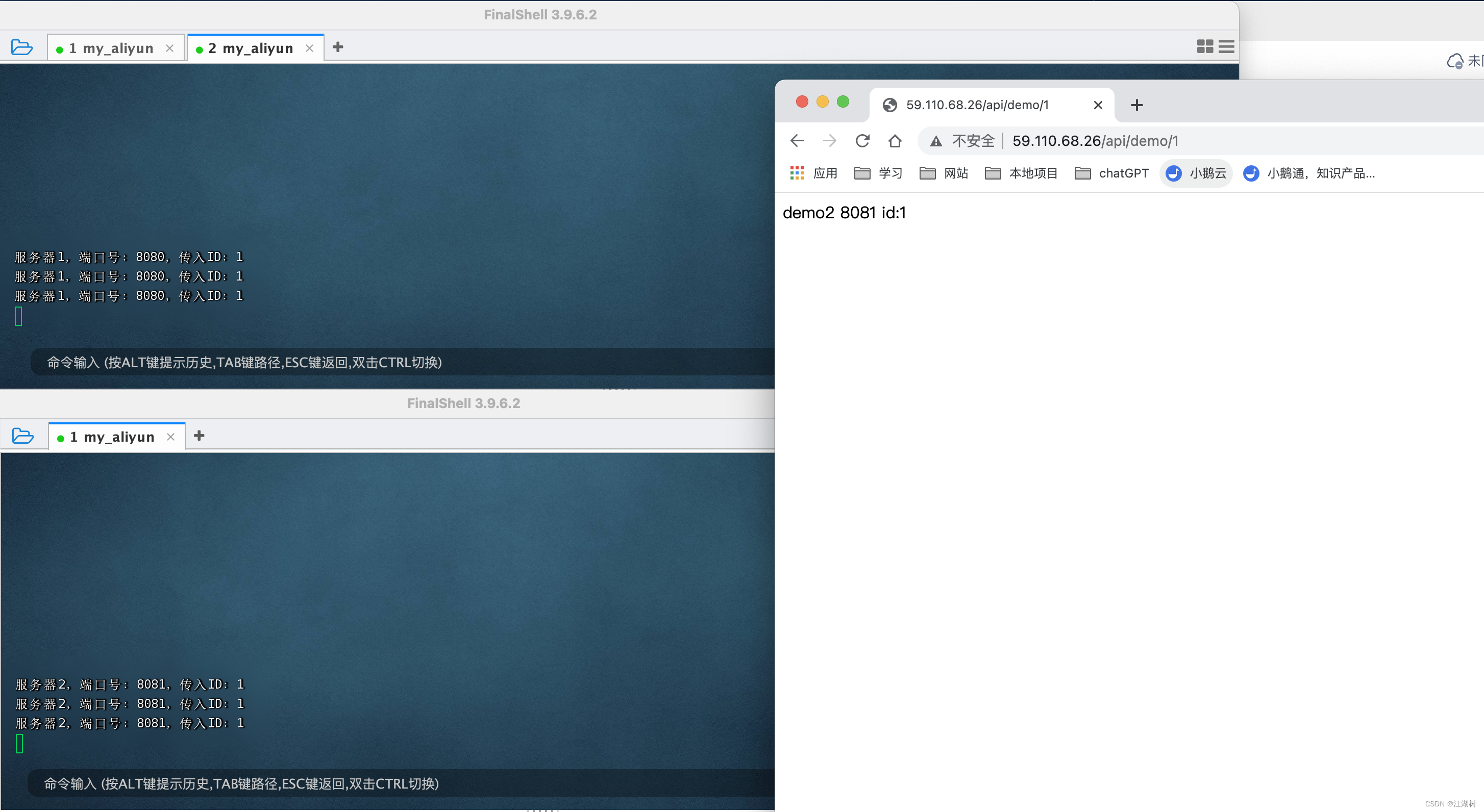
Task: Click the Chrome yellow minimize button
Action: point(822,102)
